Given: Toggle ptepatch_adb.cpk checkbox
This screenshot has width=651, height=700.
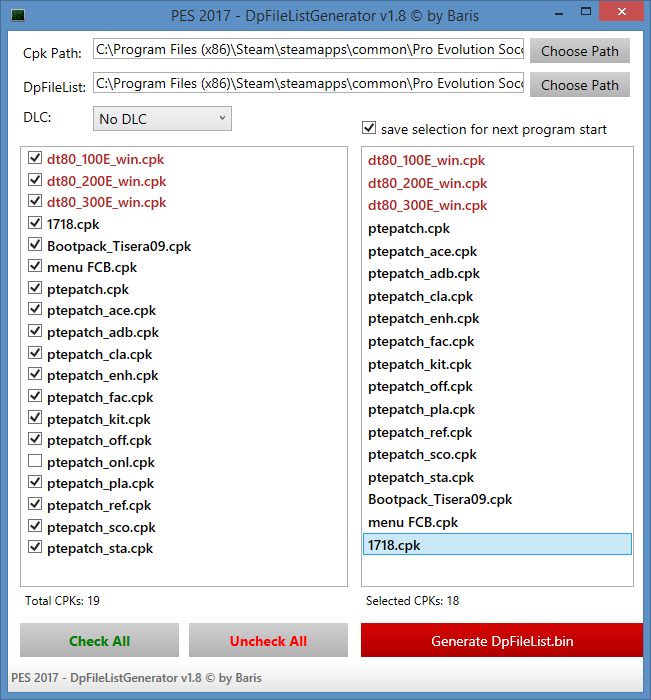Looking at the screenshot, I should coord(35,331).
